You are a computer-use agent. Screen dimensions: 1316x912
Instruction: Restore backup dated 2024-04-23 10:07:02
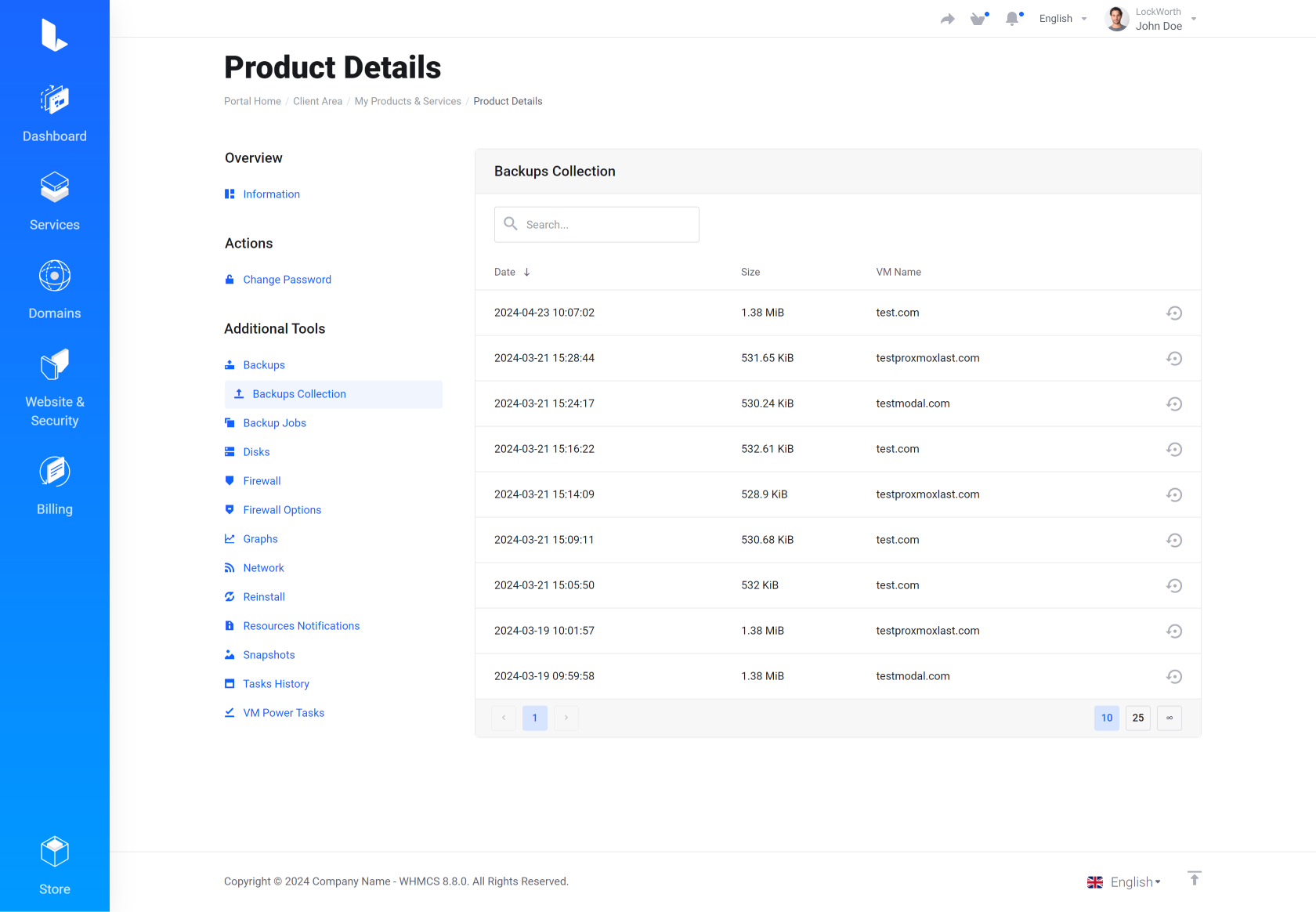coord(1174,313)
